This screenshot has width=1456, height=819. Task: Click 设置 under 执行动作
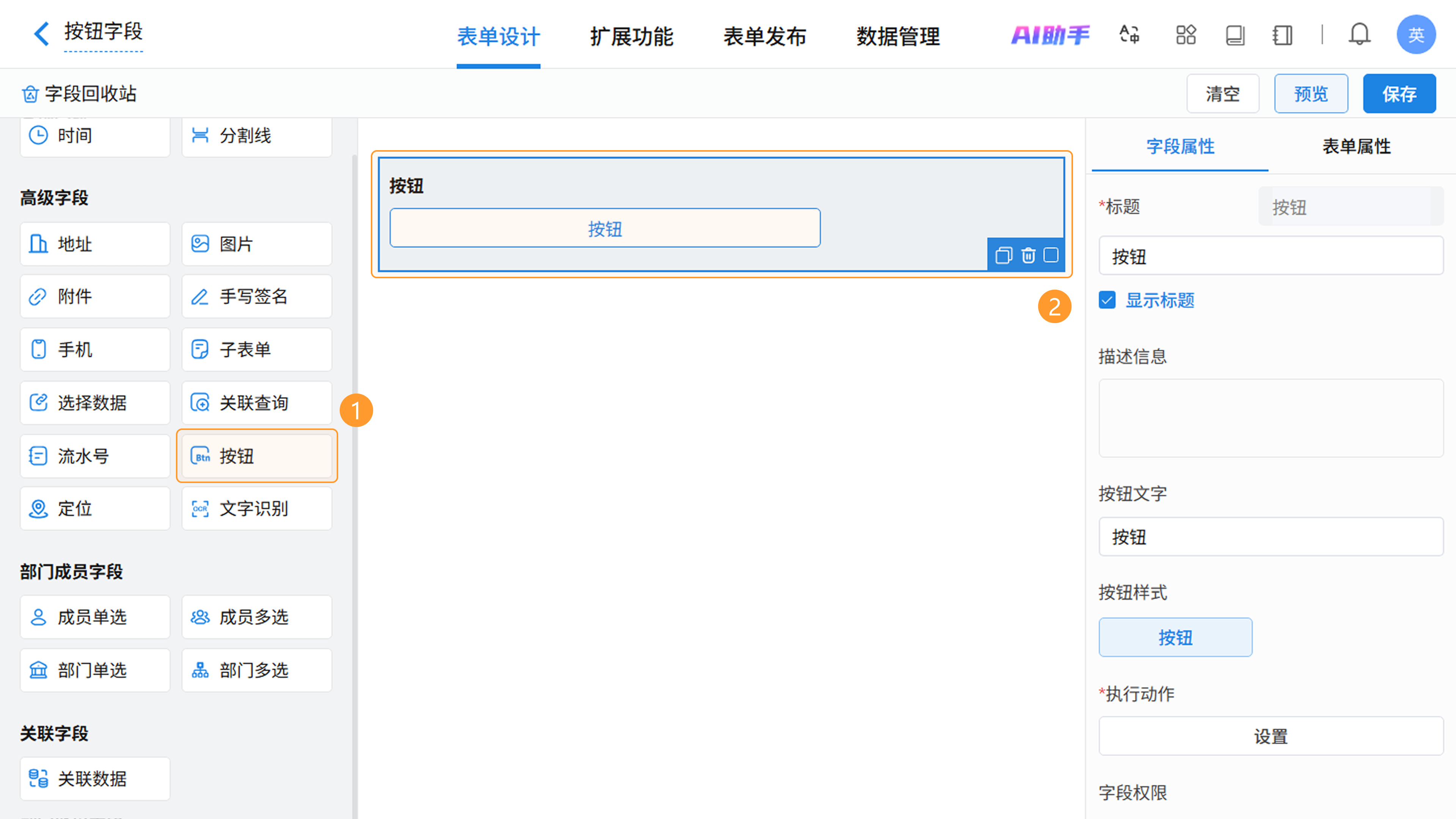point(1271,736)
